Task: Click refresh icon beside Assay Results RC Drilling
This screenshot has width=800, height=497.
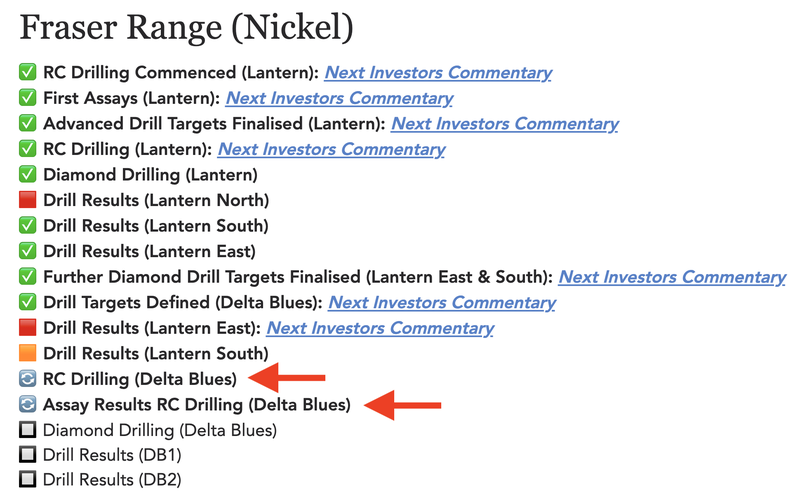Action: point(28,404)
